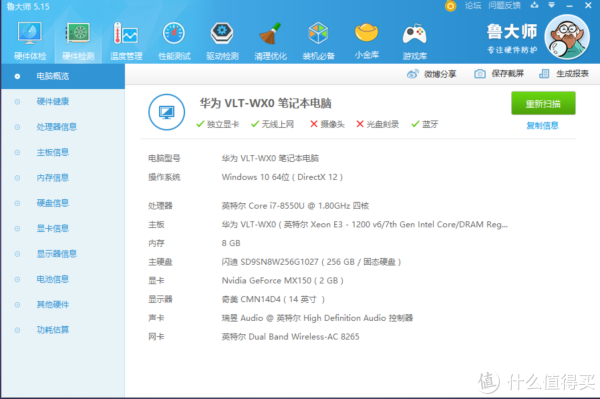Select 处理器信息 in the sidebar
This screenshot has width=600, height=399.
[57, 127]
